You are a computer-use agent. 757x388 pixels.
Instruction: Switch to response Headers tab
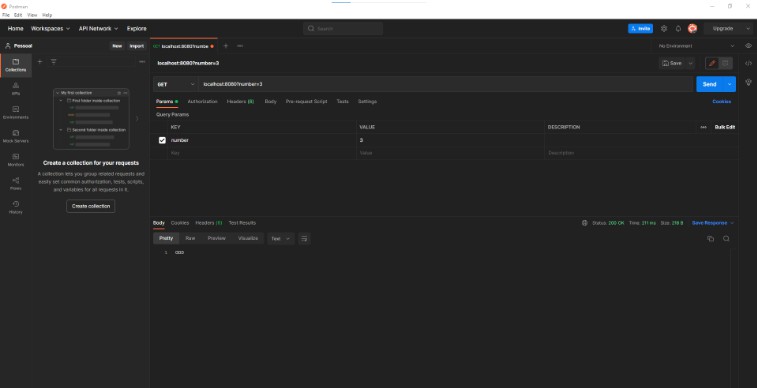click(x=209, y=223)
